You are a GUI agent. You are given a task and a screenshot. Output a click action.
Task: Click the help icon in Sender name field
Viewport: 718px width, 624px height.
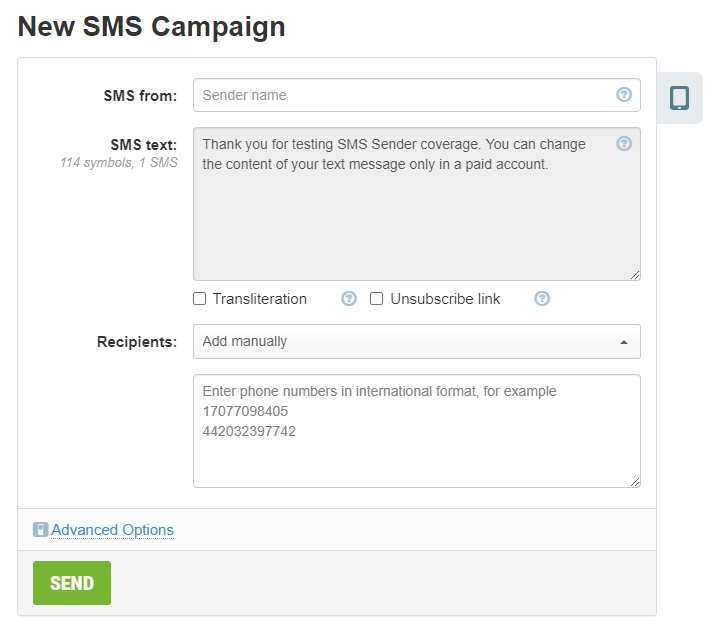[624, 95]
